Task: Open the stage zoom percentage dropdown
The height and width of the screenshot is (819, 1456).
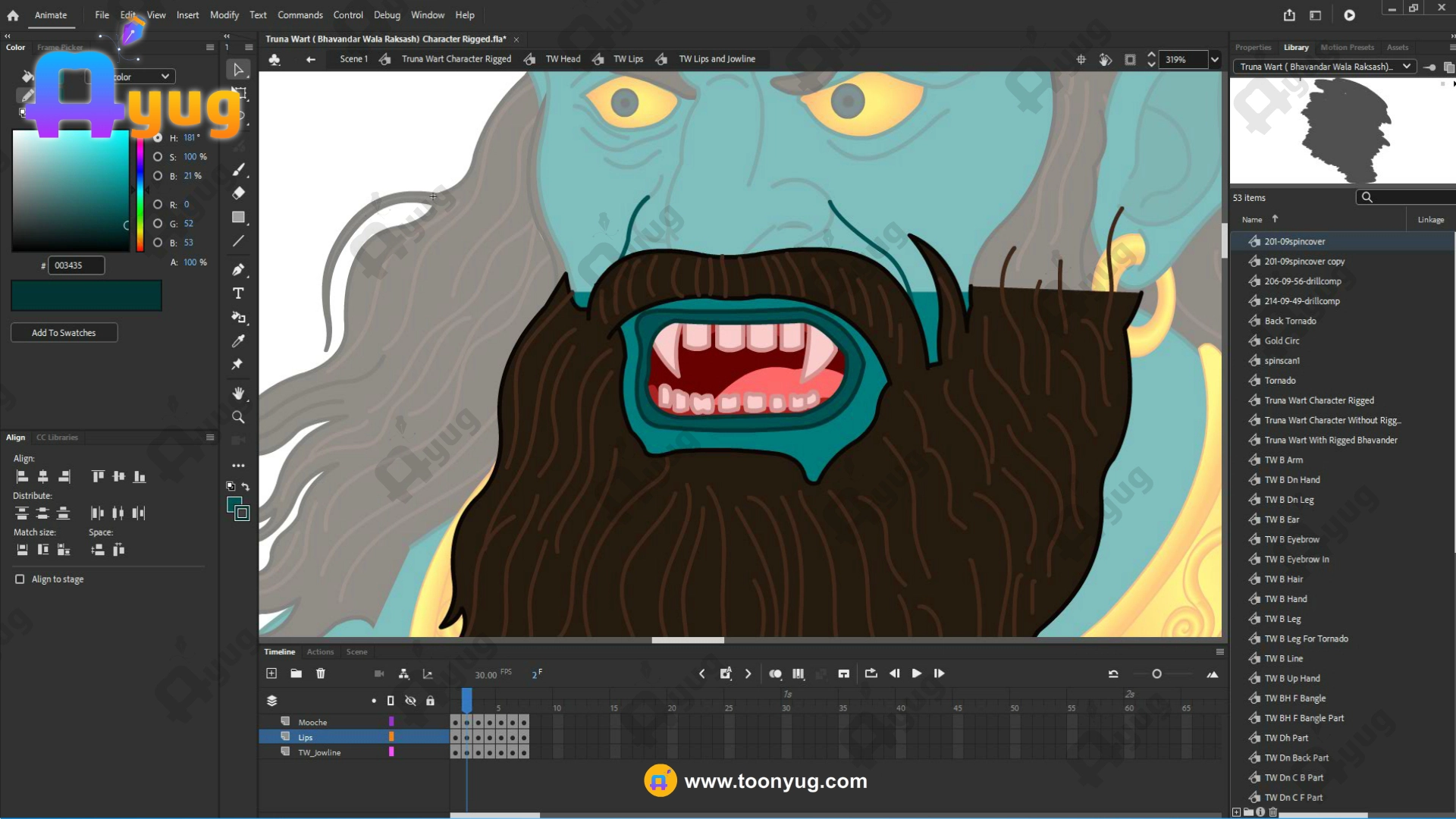Action: pyautogui.click(x=1215, y=59)
